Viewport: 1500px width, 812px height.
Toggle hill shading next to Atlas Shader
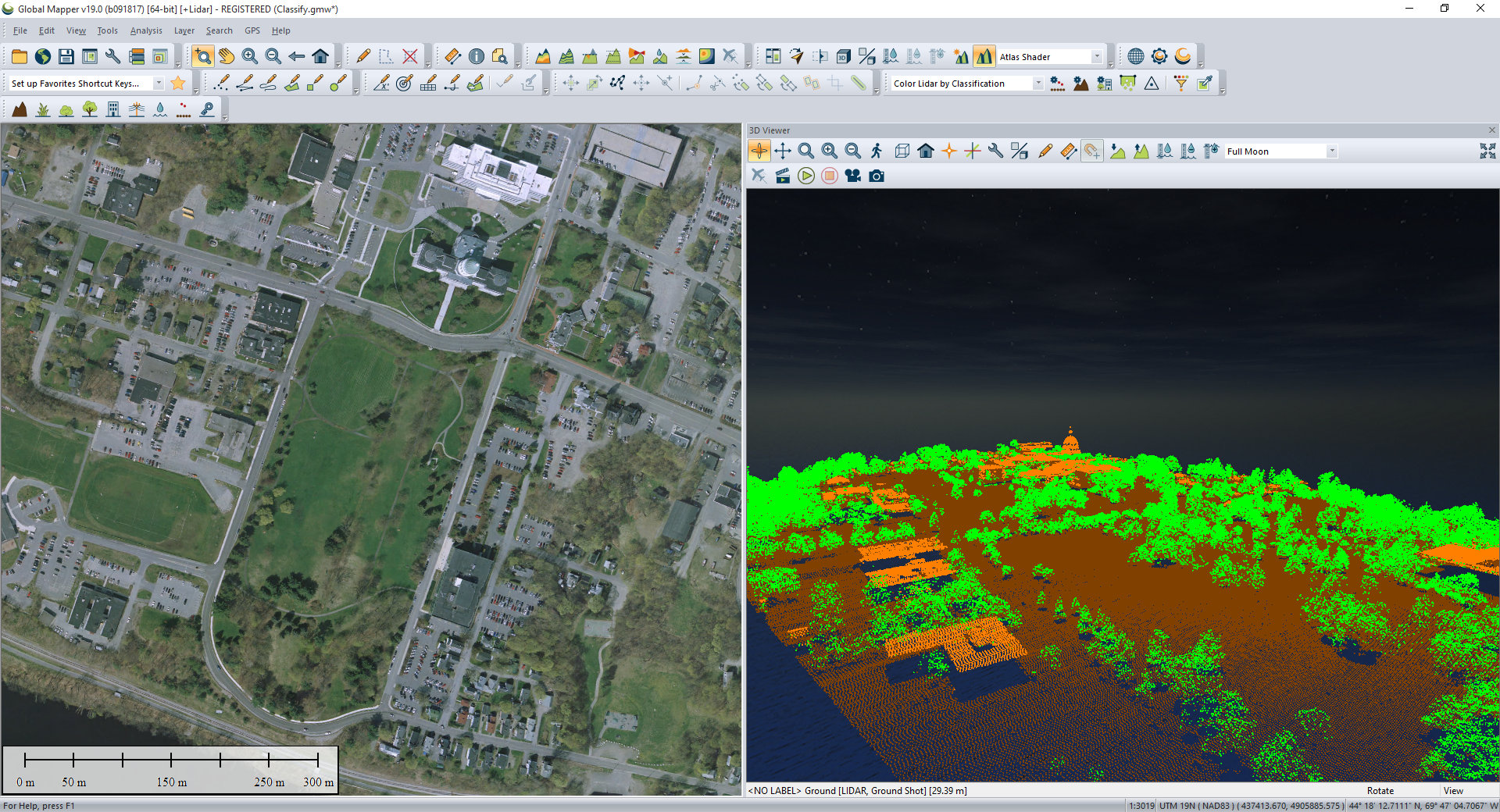[x=984, y=56]
